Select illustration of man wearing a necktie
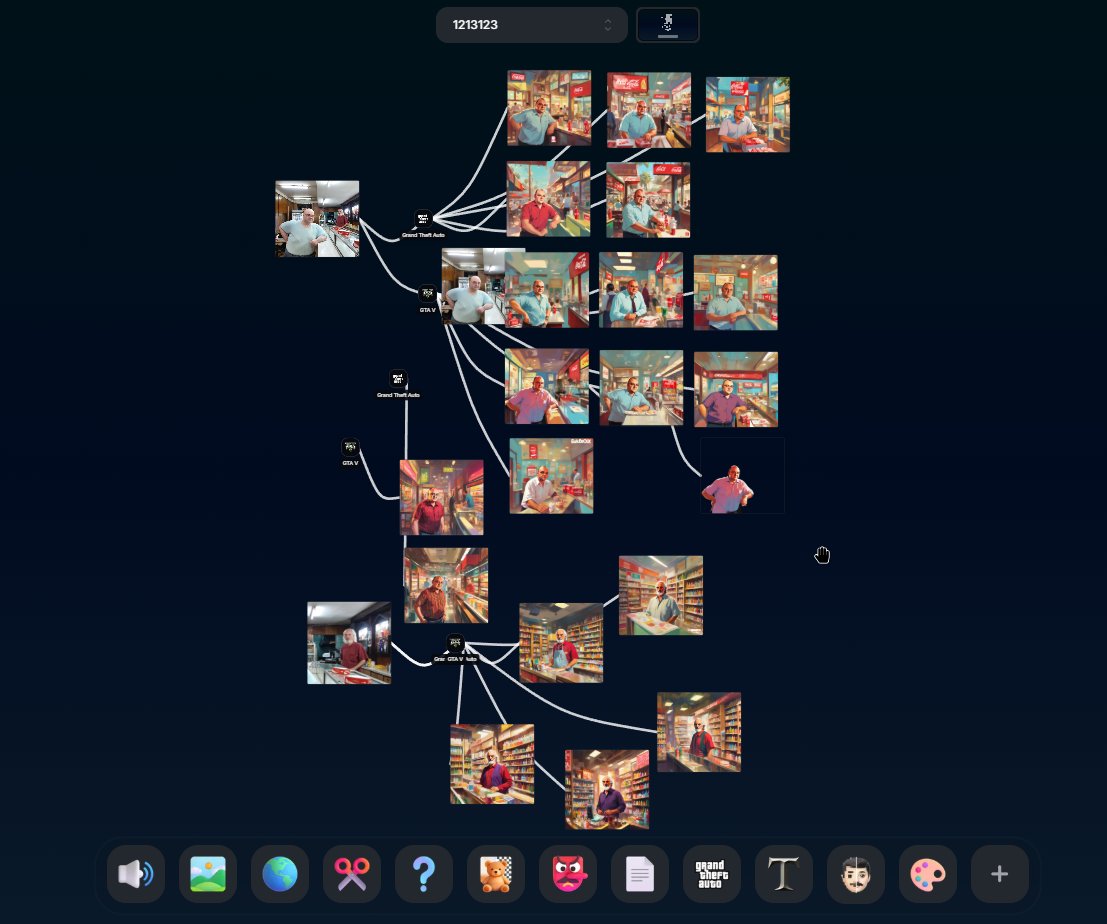This screenshot has height=924, width=1107. [641, 290]
